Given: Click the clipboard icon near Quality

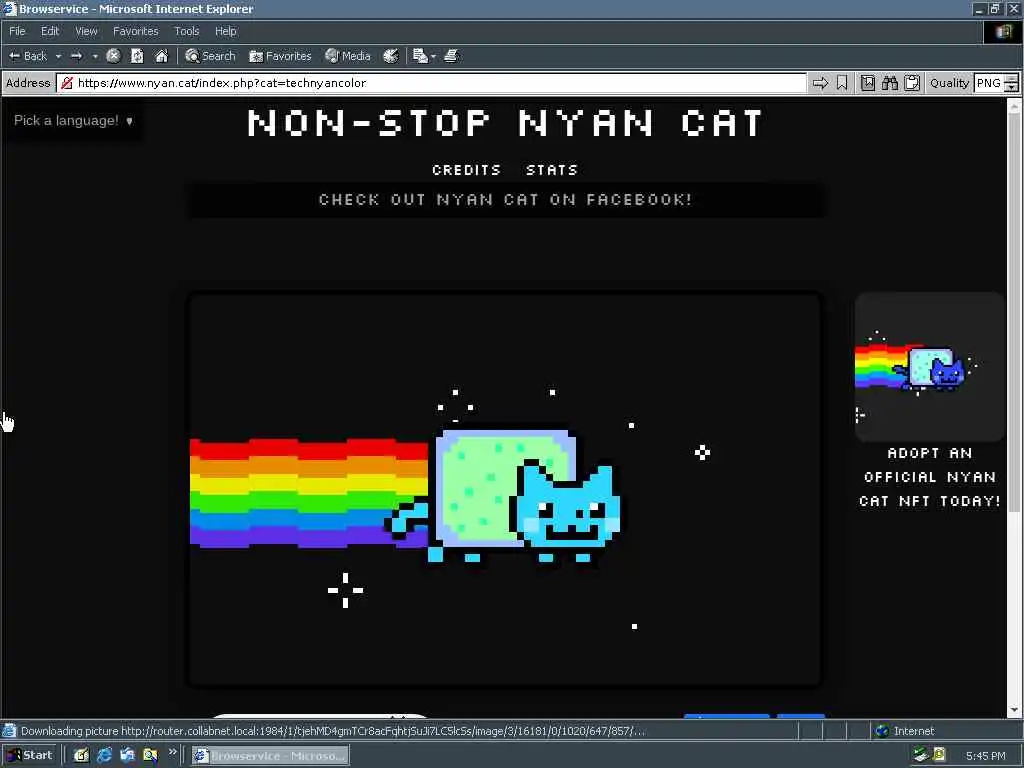Looking at the screenshot, I should pos(912,83).
